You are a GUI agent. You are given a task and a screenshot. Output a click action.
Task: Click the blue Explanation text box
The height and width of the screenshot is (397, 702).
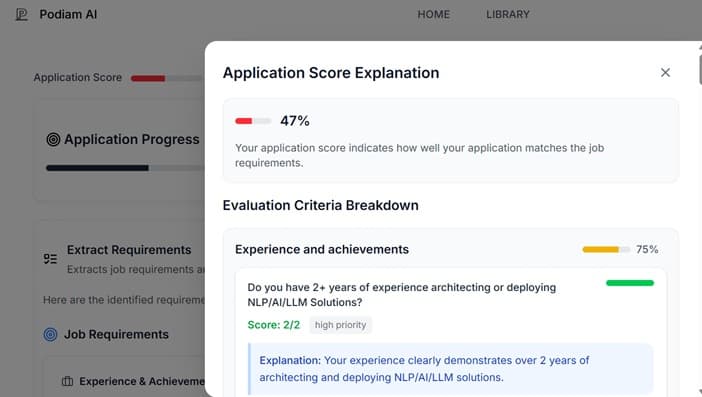(451, 369)
